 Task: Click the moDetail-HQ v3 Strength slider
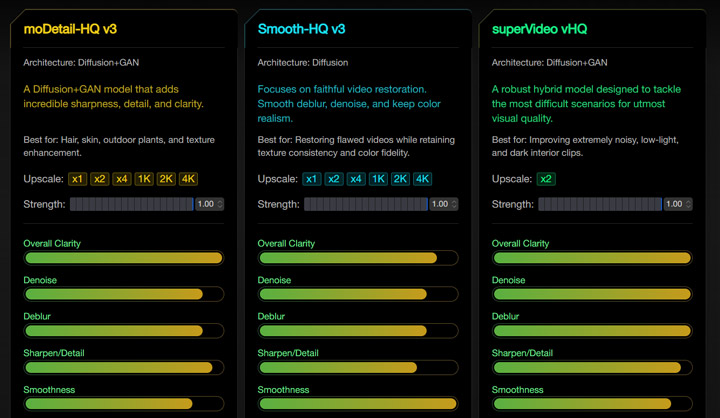[131, 204]
